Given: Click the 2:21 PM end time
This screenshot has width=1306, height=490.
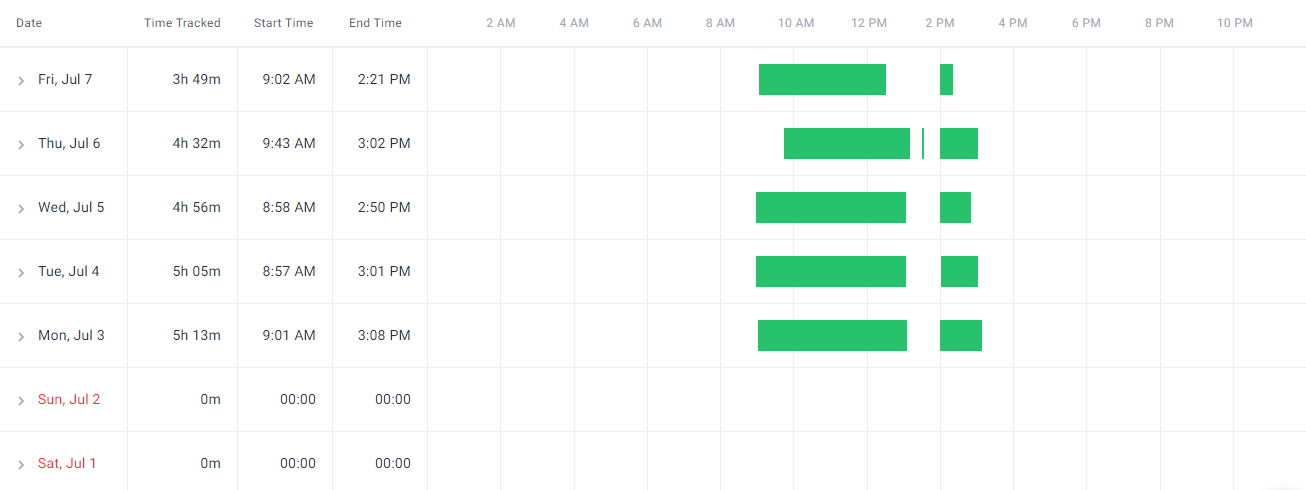Looking at the screenshot, I should (x=384, y=79).
